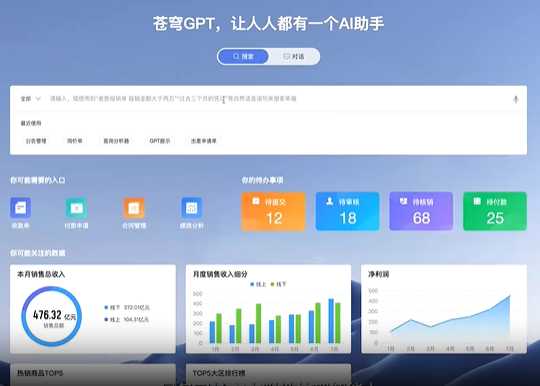Open the 合同管理 entry icon

coord(134,208)
